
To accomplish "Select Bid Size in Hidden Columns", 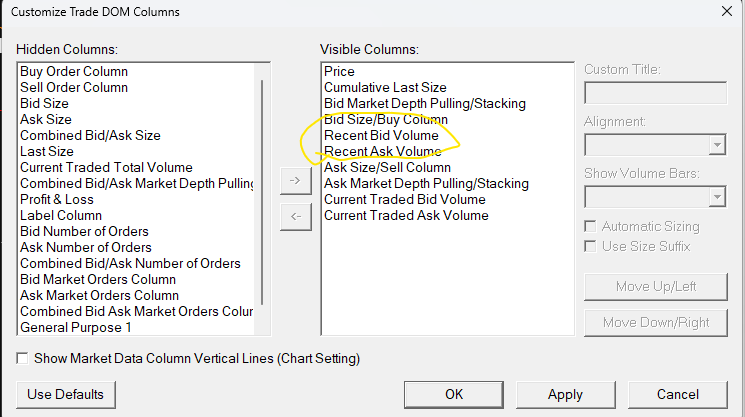I will [44, 103].
